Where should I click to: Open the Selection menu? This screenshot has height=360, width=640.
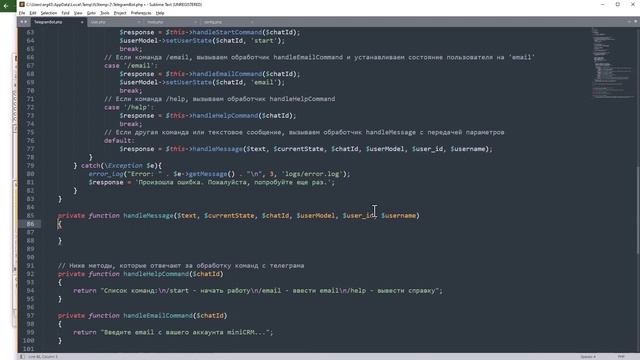coord(49,13)
